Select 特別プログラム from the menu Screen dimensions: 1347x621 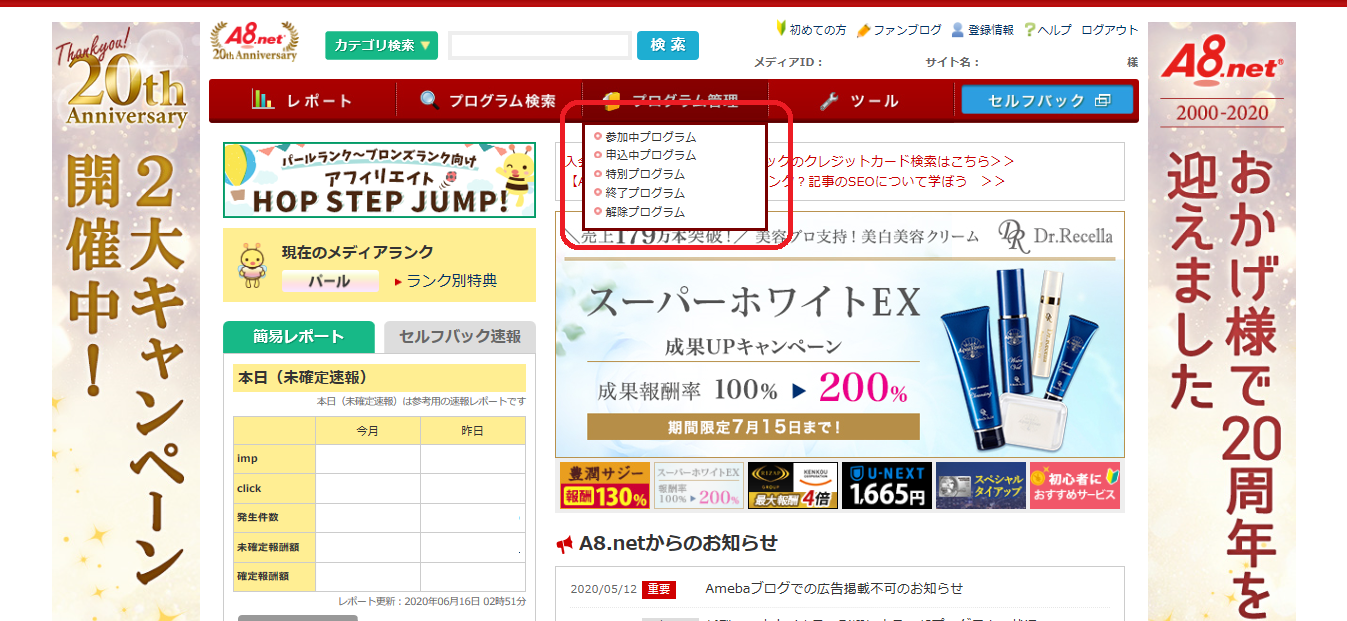645,174
